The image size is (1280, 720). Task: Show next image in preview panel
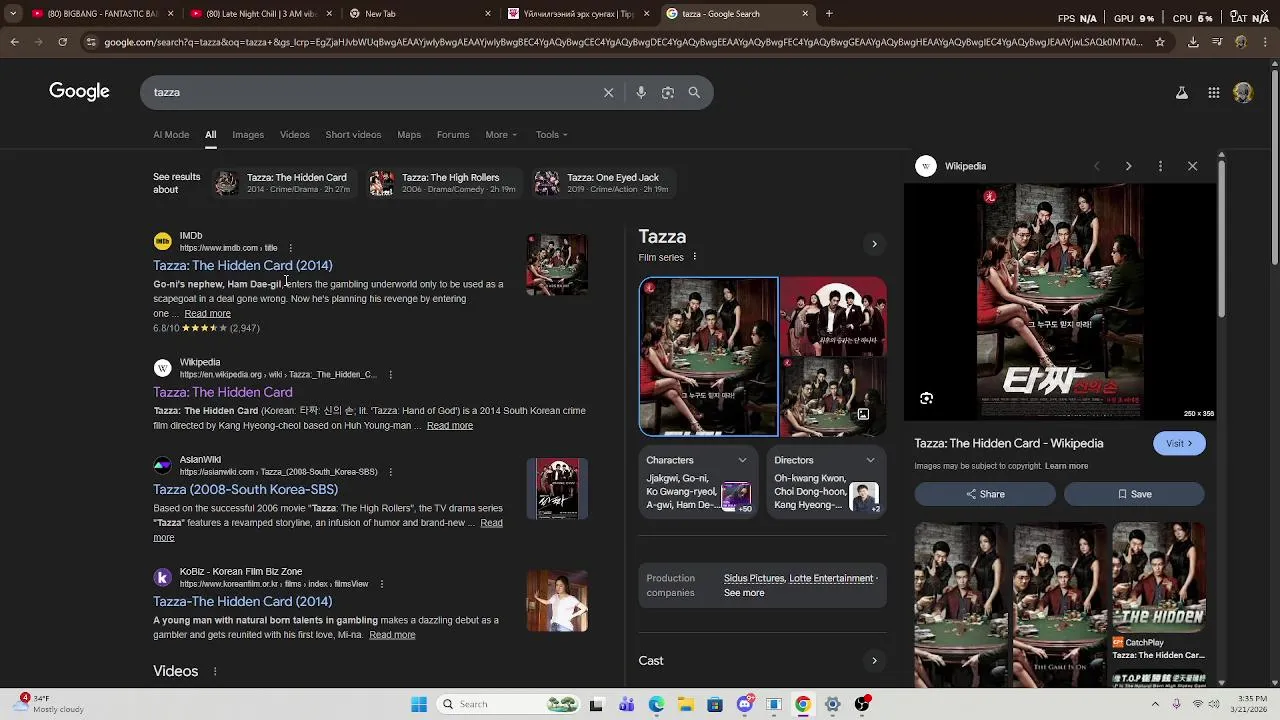(1128, 166)
